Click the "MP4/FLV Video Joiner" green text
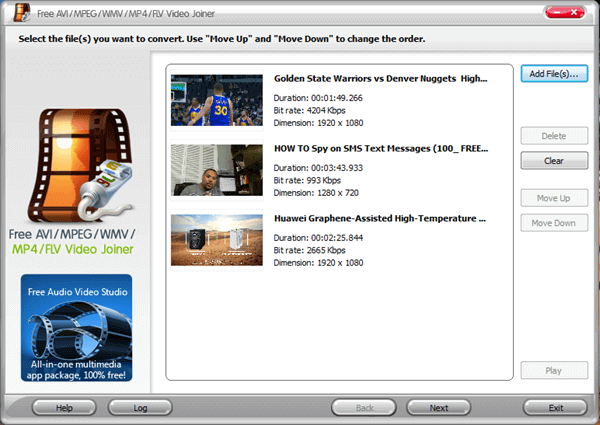 tap(73, 249)
